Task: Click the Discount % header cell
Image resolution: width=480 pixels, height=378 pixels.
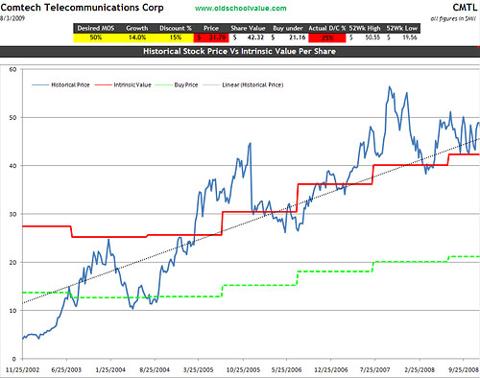Action: [x=175, y=28]
